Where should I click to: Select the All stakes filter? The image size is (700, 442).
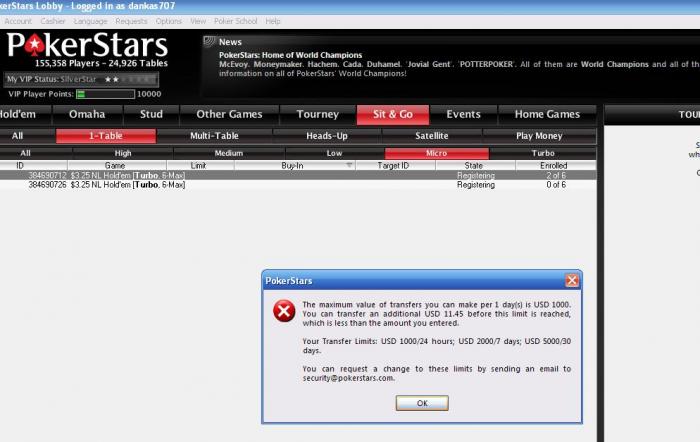(36, 153)
